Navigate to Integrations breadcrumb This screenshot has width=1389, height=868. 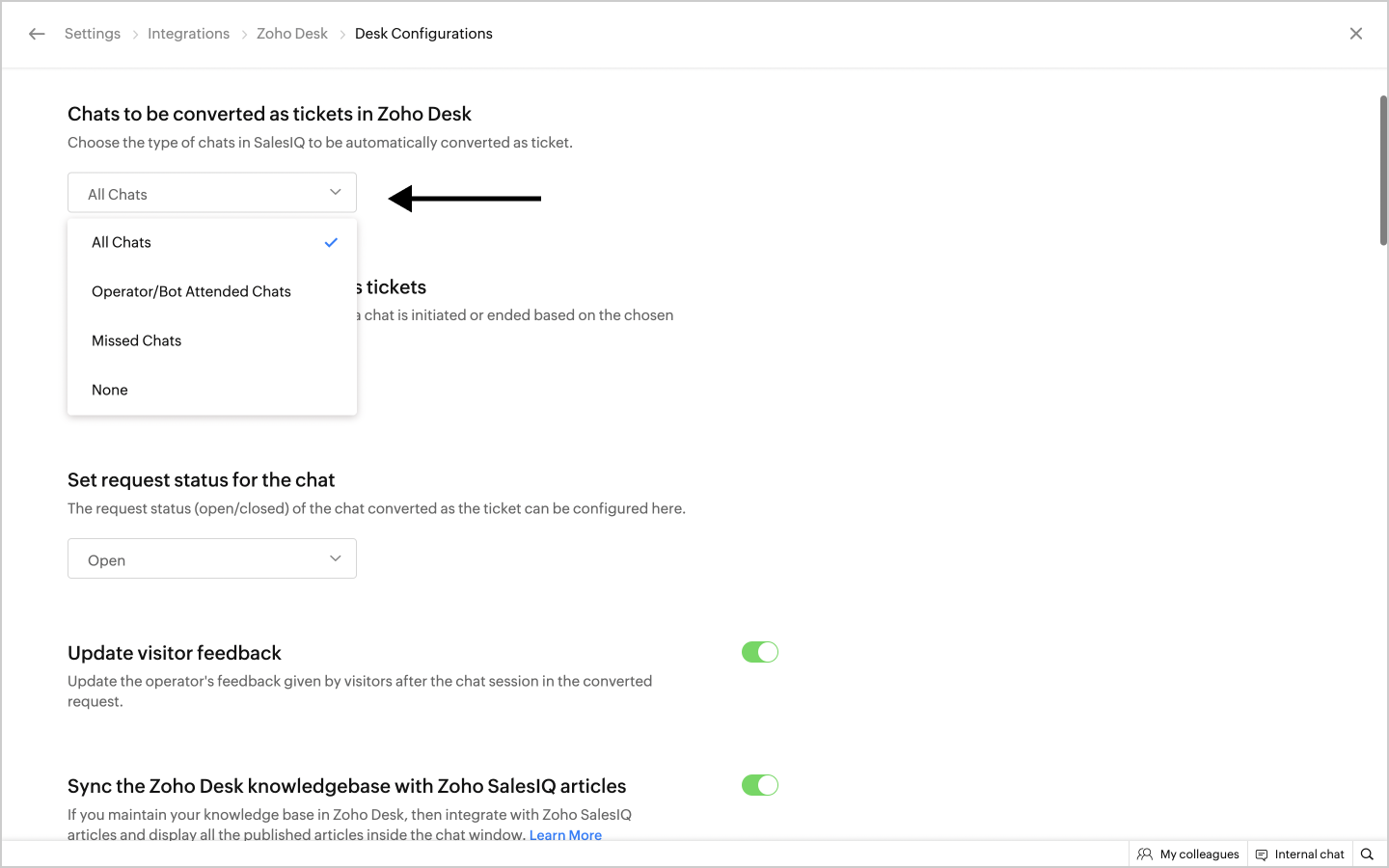188,34
